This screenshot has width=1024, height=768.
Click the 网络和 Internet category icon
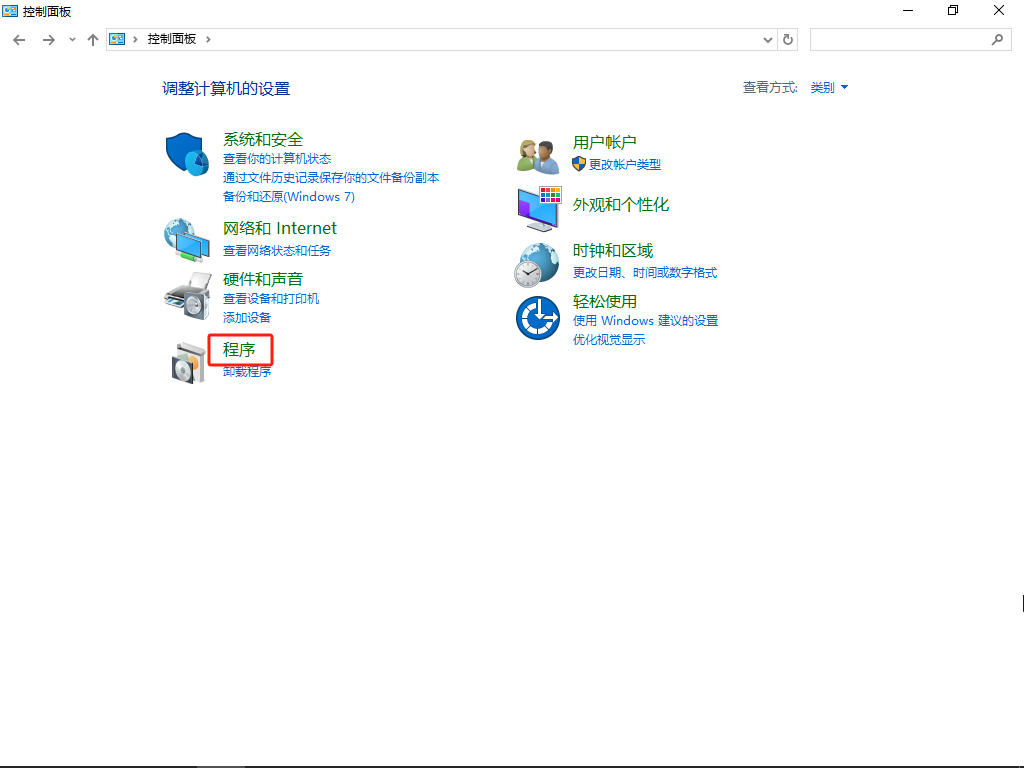coord(186,238)
